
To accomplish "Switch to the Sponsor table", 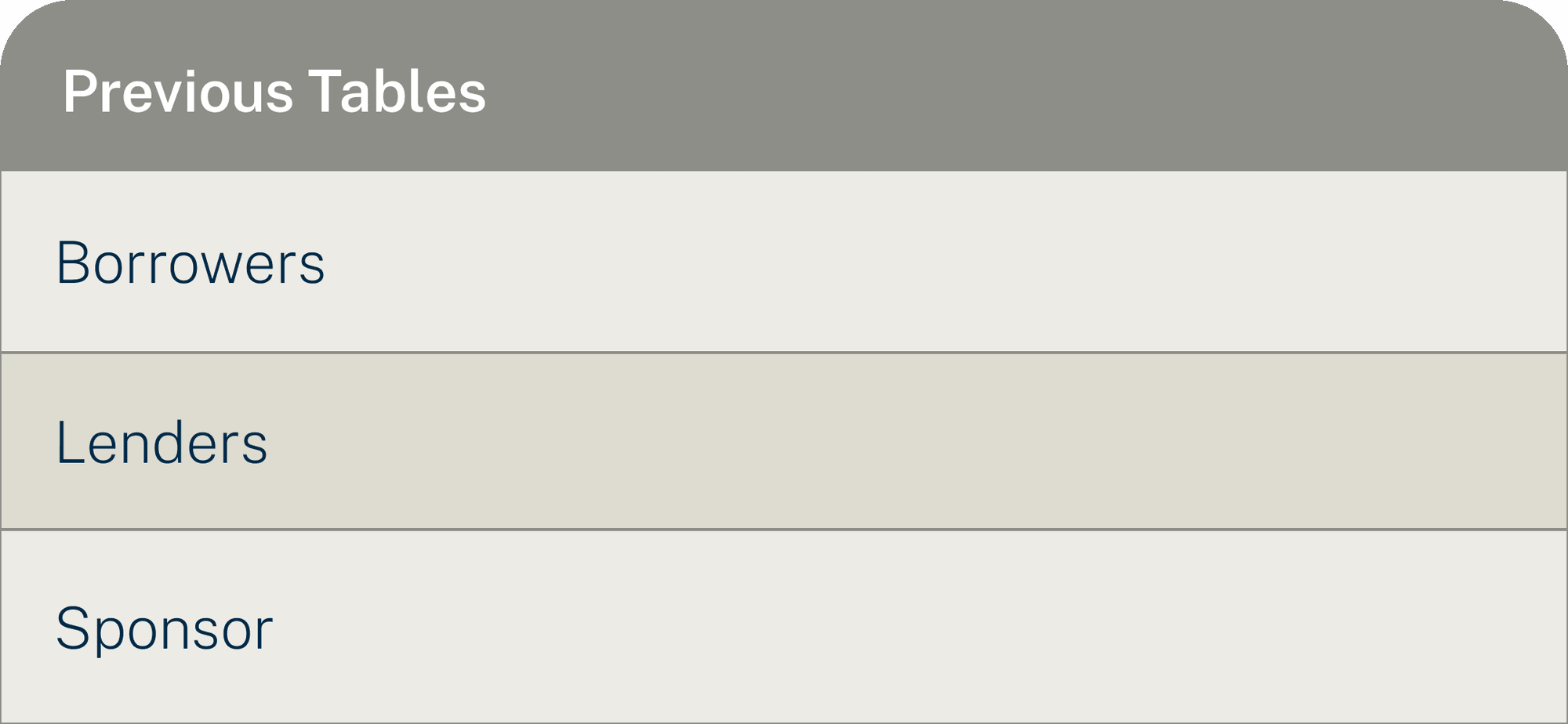I will pyautogui.click(x=165, y=628).
